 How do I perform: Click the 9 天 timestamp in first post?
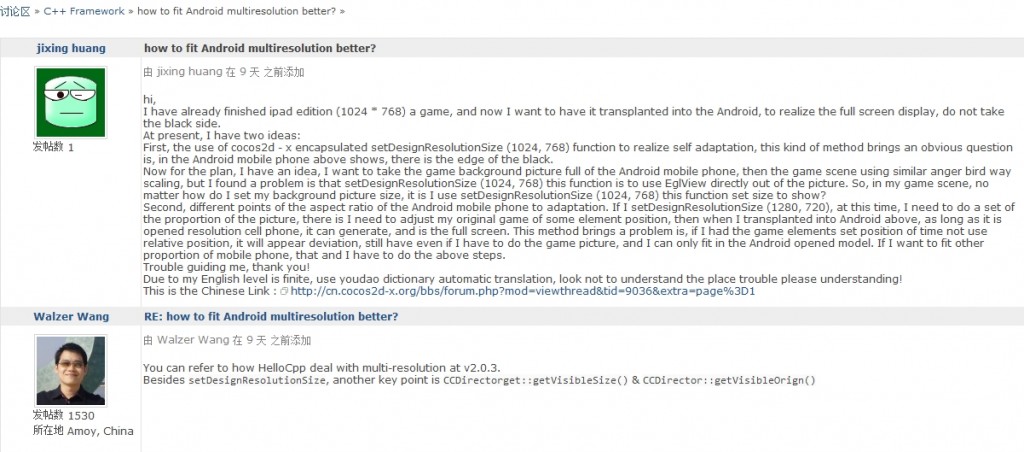[250, 72]
